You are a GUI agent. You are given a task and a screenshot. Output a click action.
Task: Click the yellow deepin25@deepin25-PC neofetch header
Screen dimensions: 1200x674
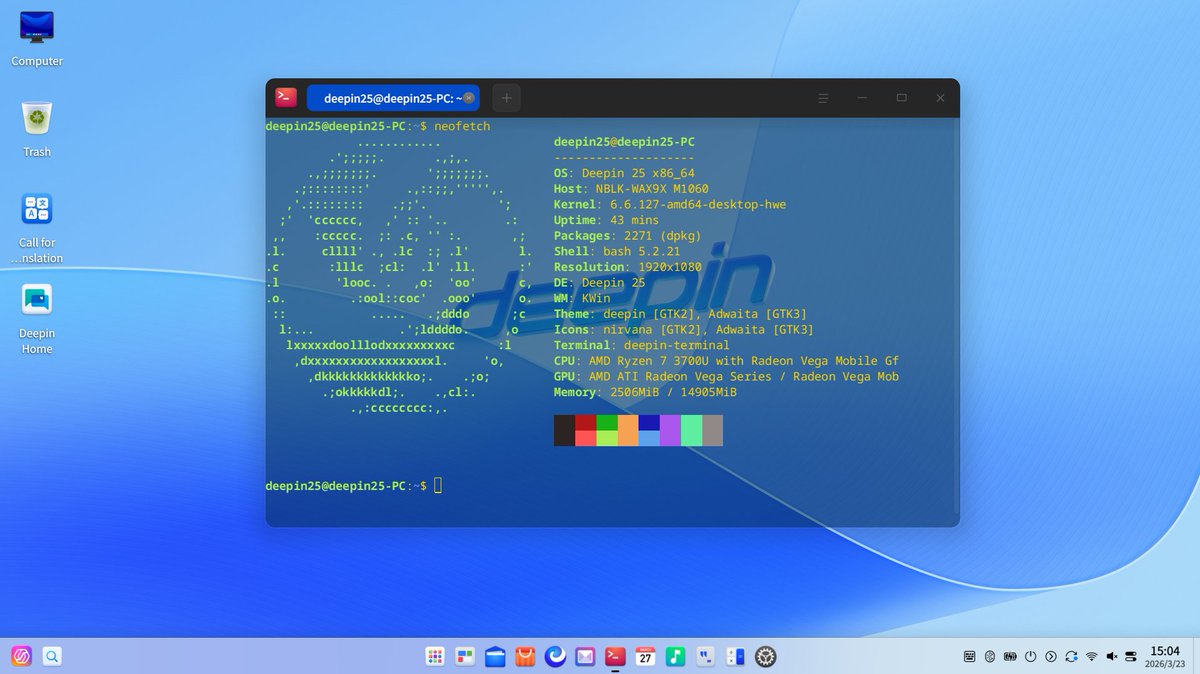(x=624, y=142)
